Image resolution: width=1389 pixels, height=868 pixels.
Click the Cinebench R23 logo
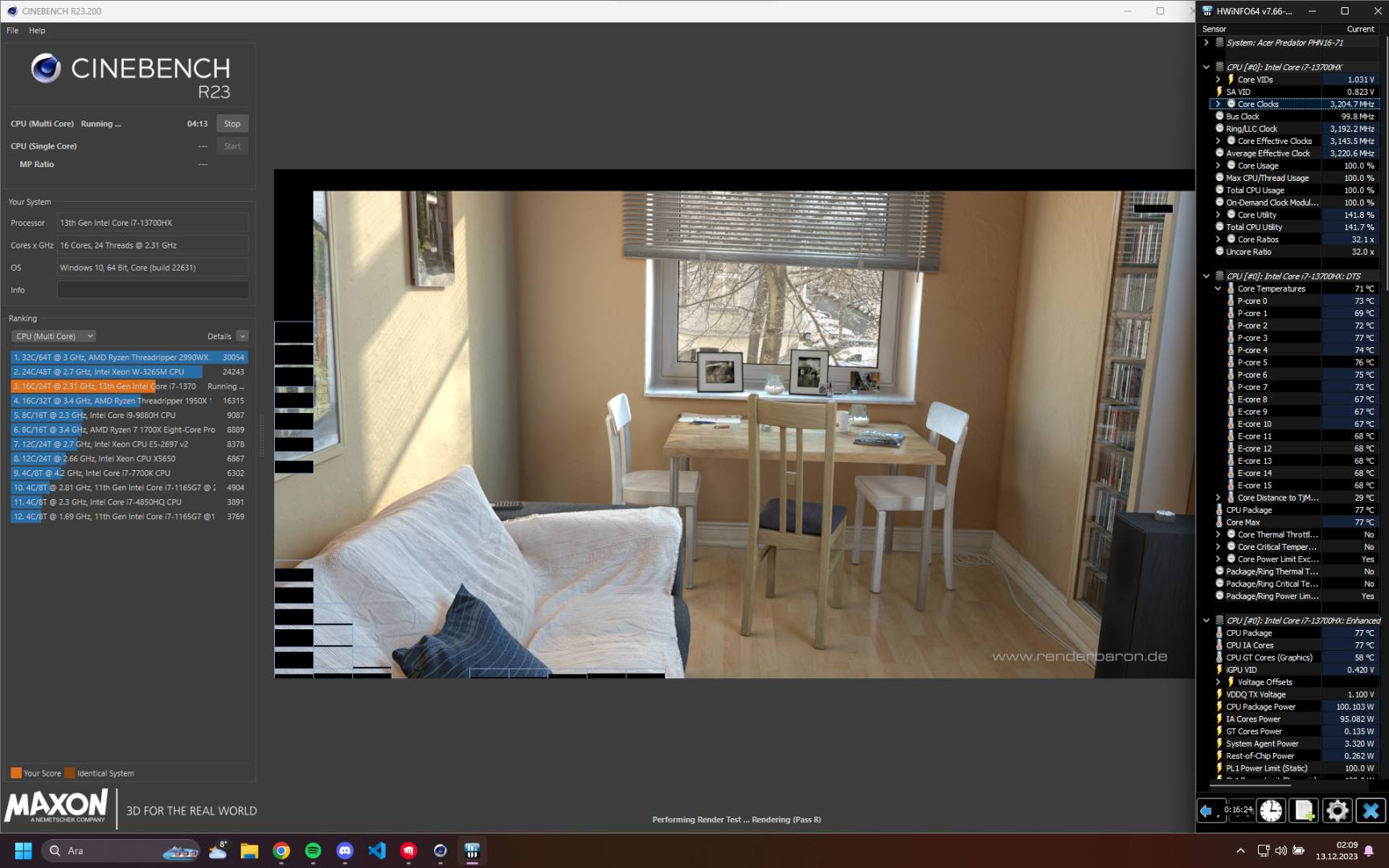click(131, 76)
